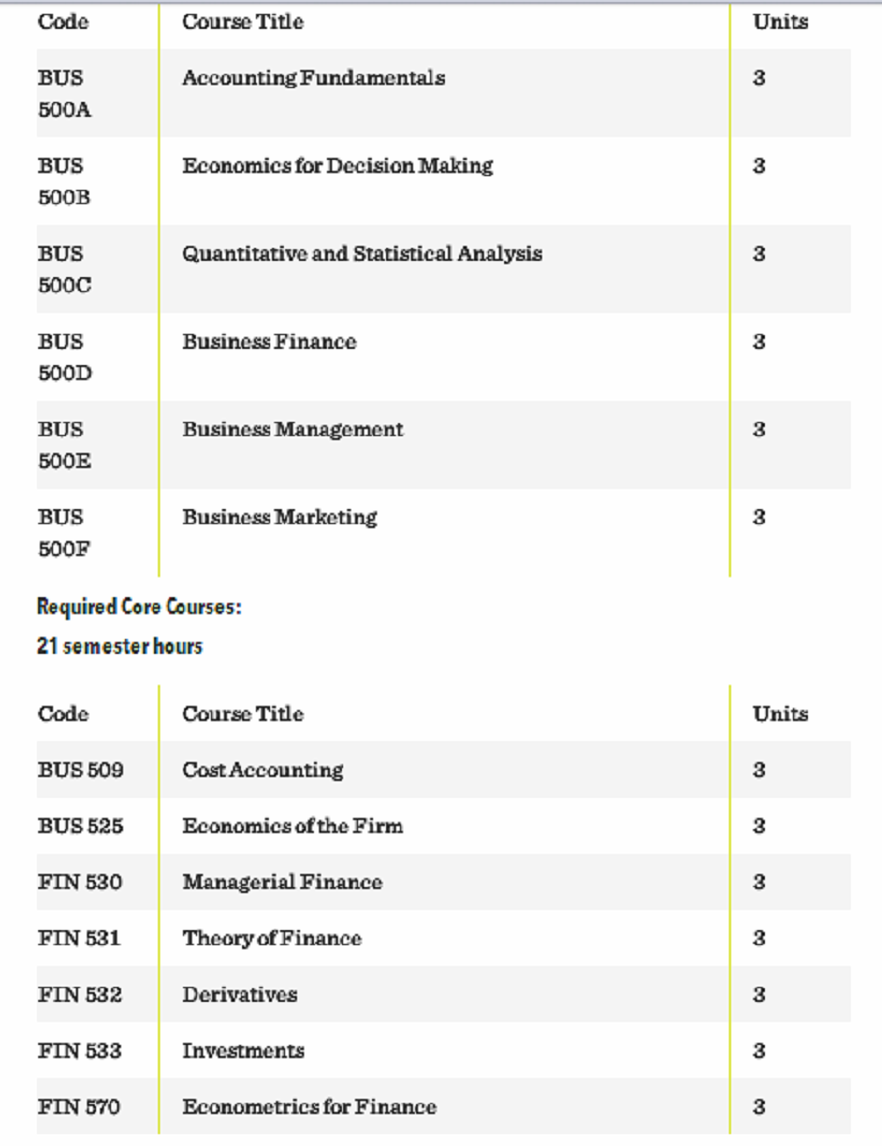882x1146 pixels.
Task: Click the Business Marketing course title
Action: [x=279, y=518]
